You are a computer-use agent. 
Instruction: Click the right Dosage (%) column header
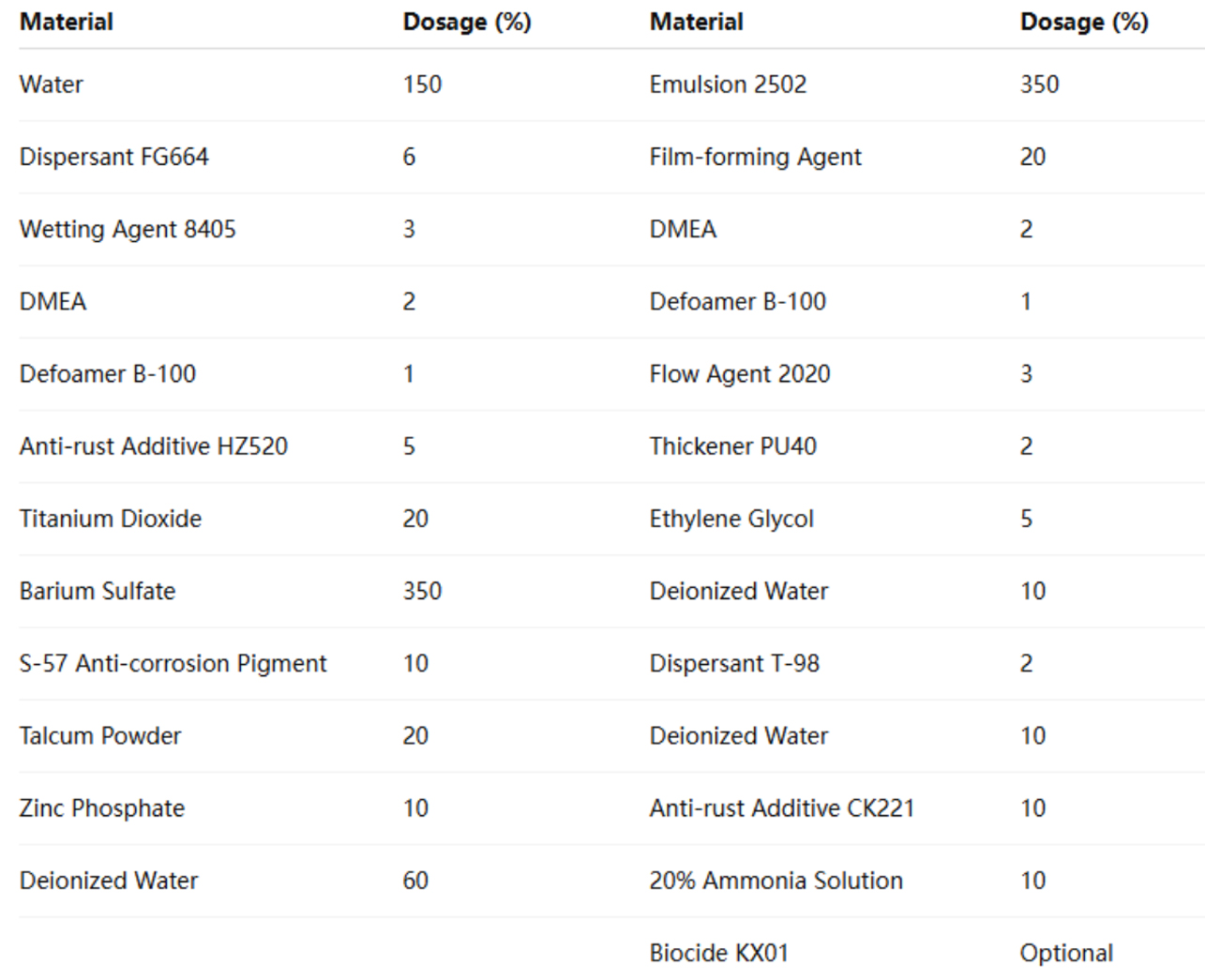tap(1084, 22)
